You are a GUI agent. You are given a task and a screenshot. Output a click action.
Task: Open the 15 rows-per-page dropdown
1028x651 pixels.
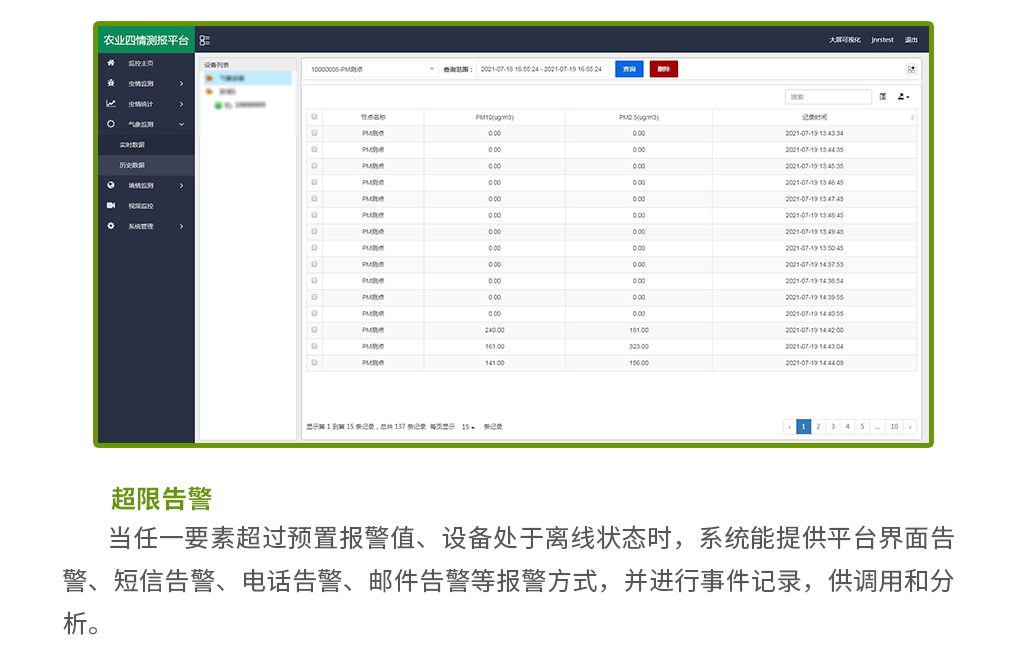tap(468, 427)
